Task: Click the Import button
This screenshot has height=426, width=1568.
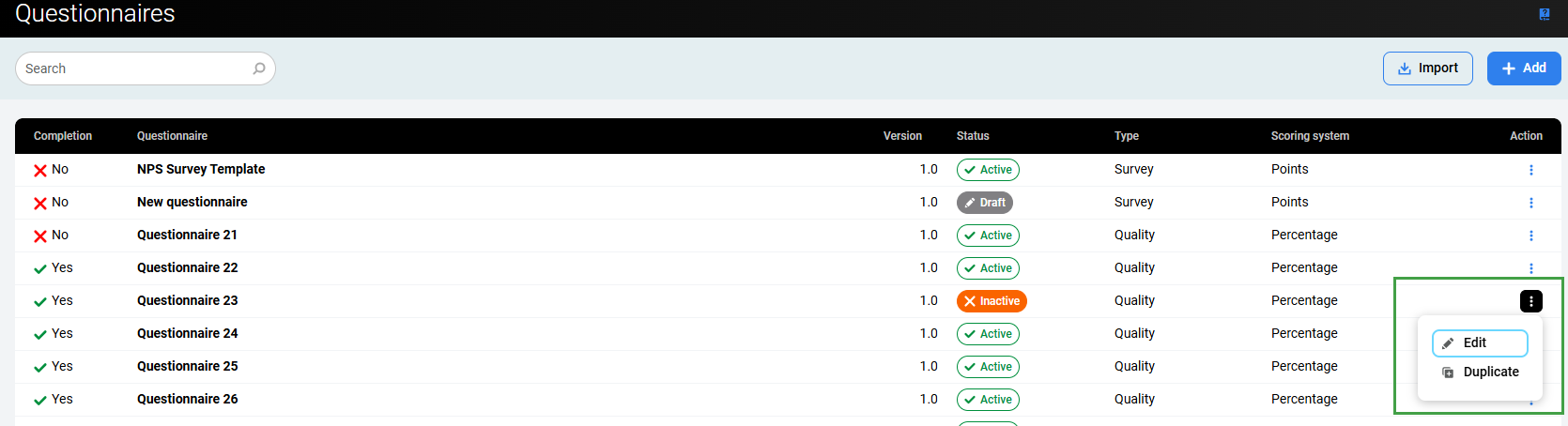Action: 1427,68
